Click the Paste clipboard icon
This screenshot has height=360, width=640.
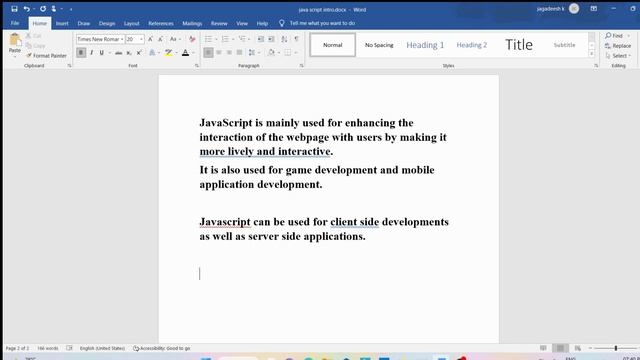(15, 41)
